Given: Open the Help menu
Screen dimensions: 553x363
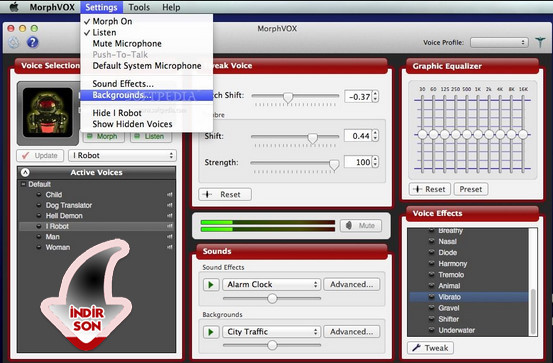Looking at the screenshot, I should pos(171,7).
